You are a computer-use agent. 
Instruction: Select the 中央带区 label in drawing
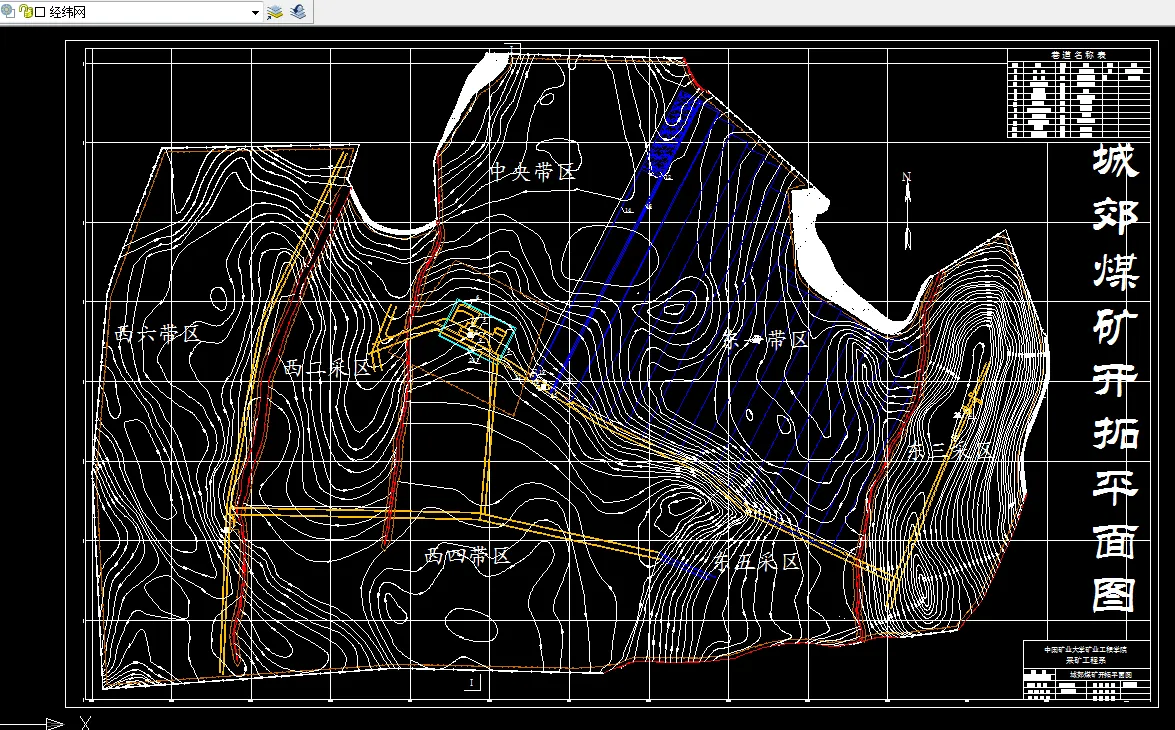tap(533, 172)
